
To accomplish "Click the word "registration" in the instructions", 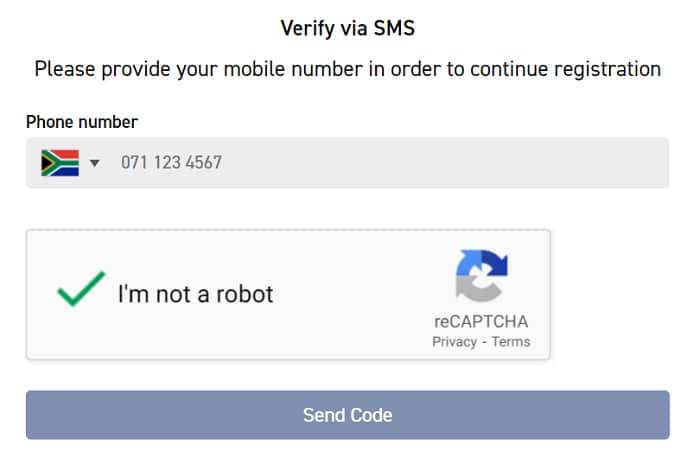I will (x=608, y=69).
